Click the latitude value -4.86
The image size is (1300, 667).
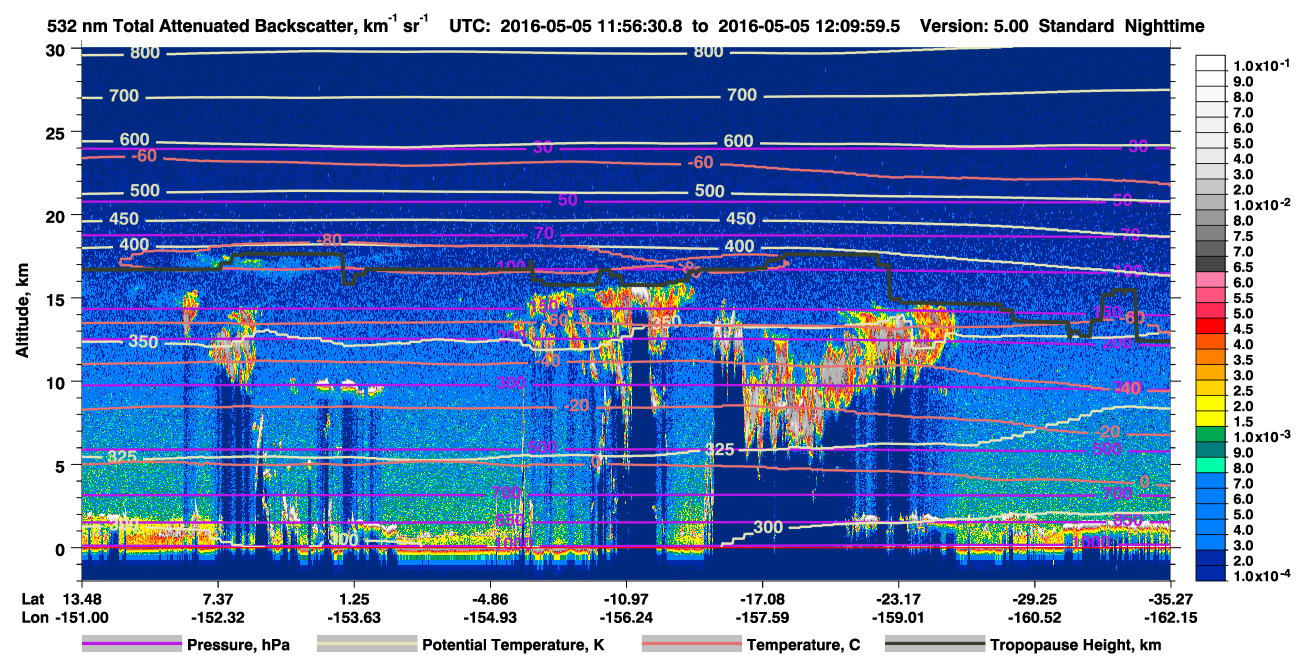coord(489,601)
